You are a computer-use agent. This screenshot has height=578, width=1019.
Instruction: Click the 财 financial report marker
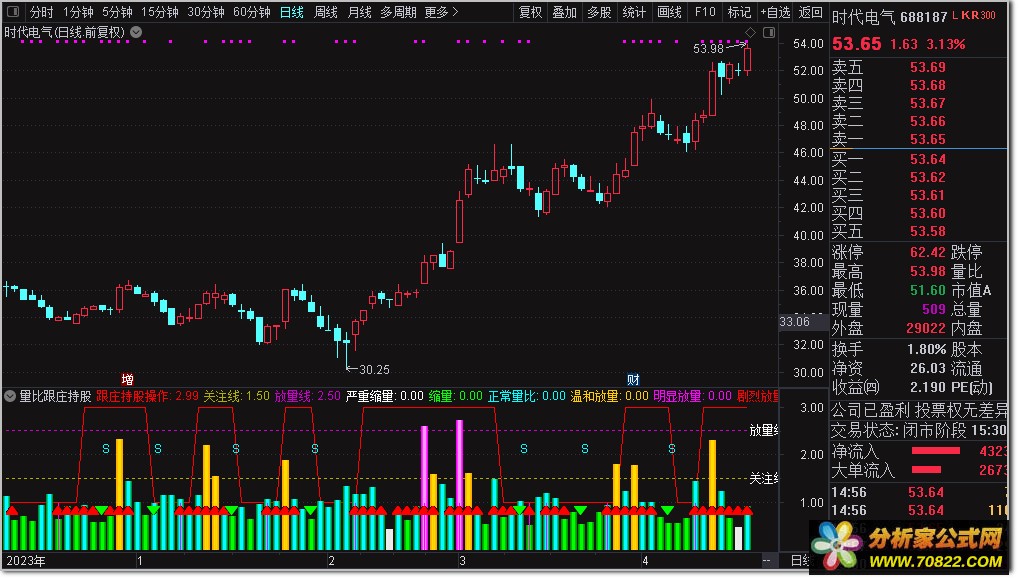[x=633, y=379]
